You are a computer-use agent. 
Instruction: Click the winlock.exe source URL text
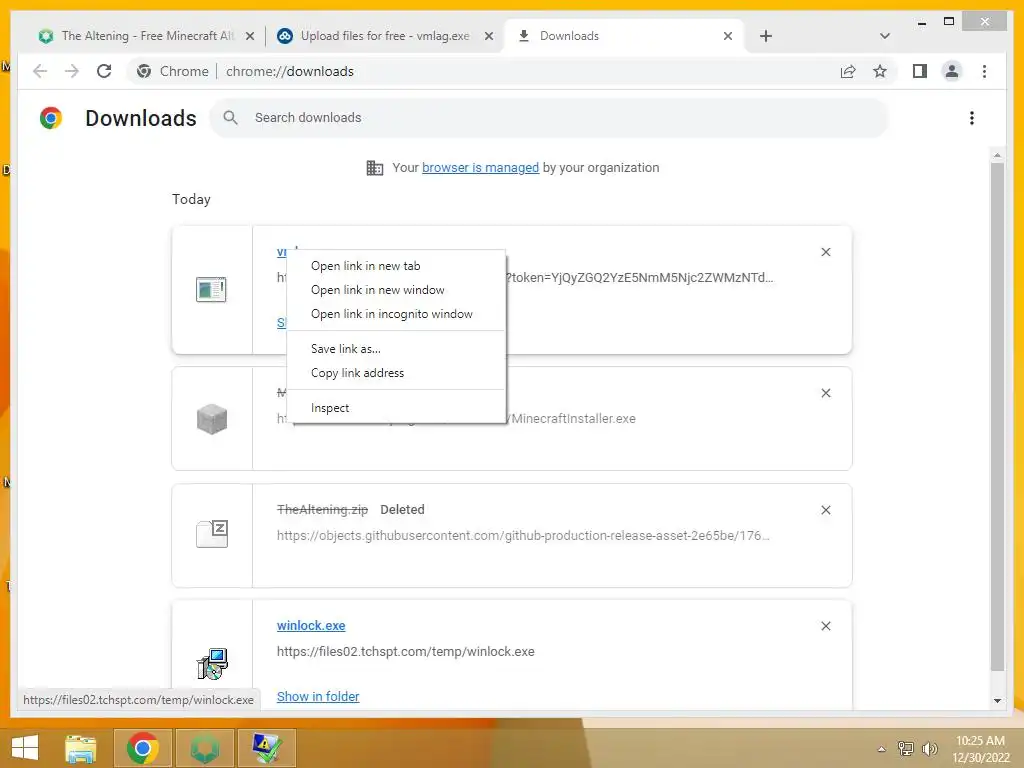[x=406, y=652]
